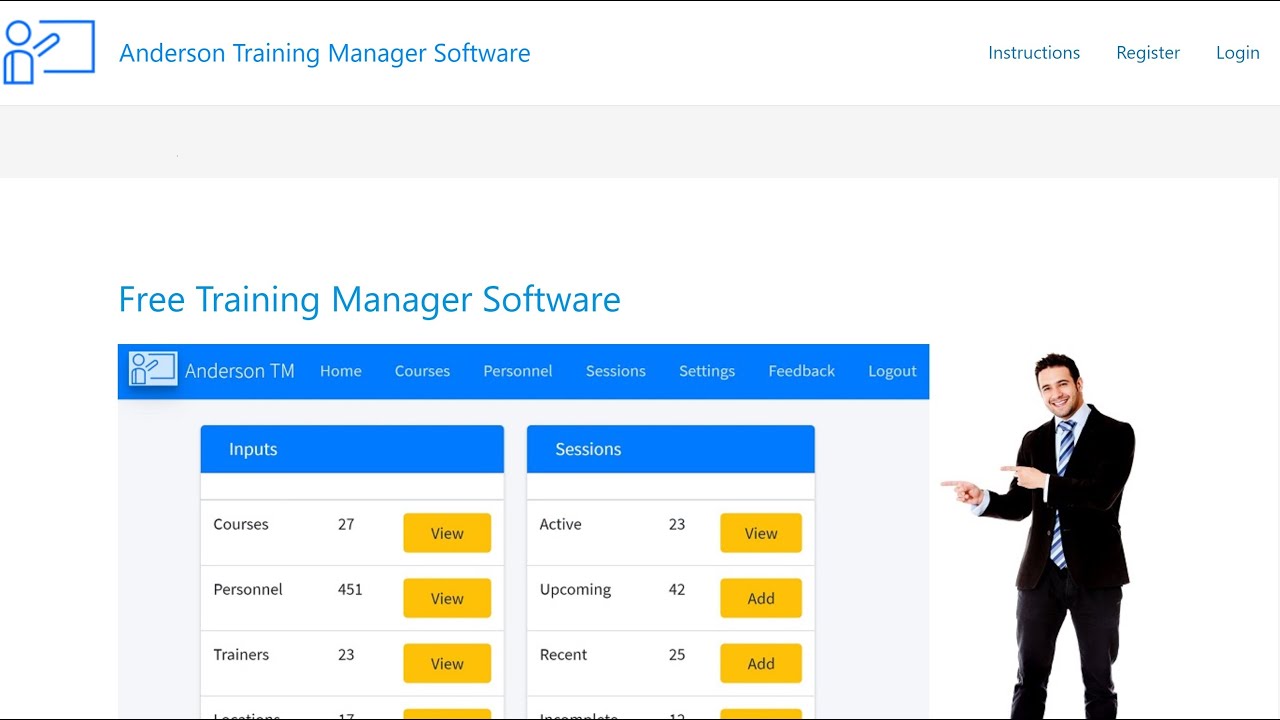Go to the Register page
This screenshot has width=1280, height=720.
point(1148,53)
